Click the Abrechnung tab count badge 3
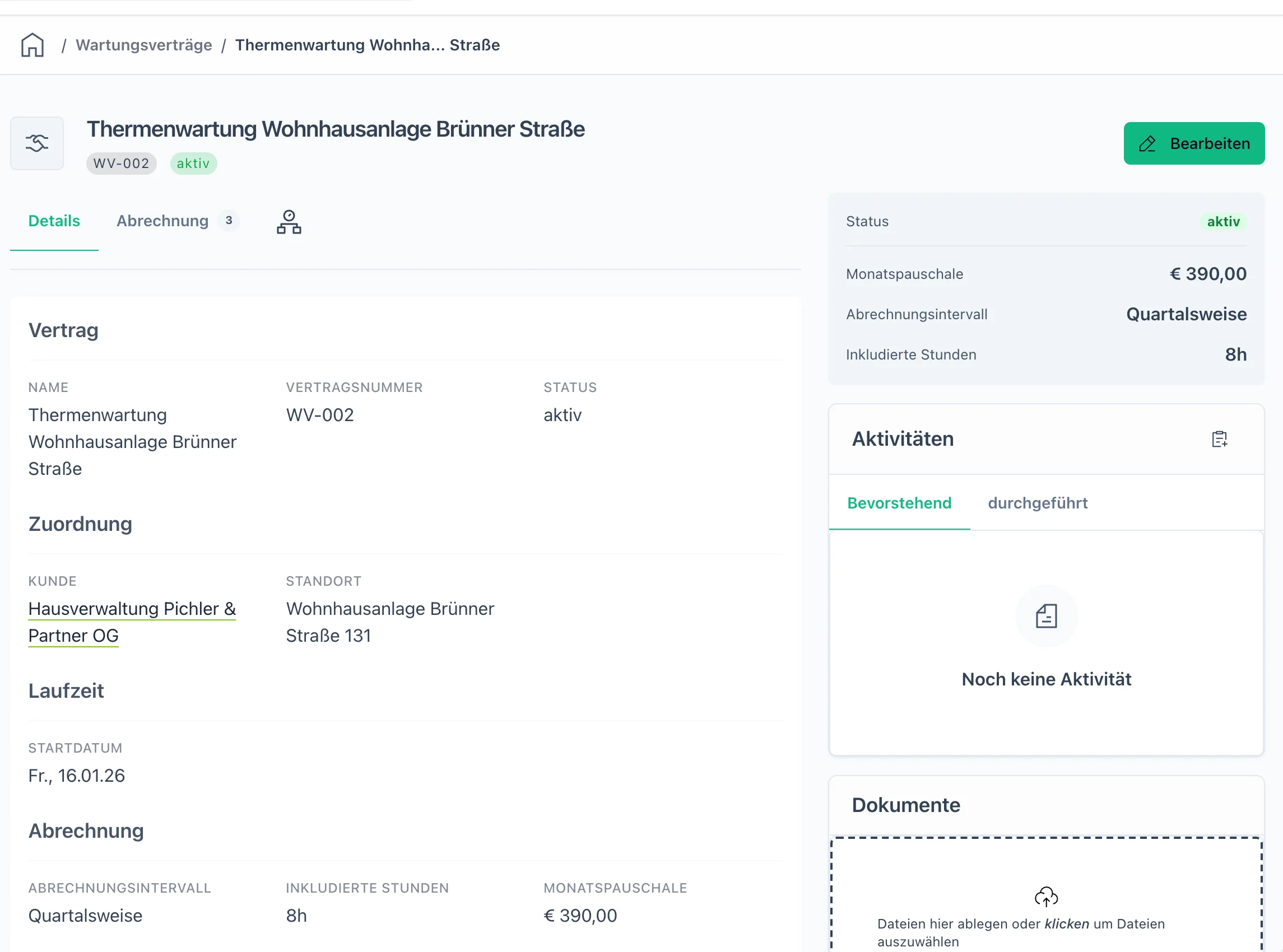The image size is (1283, 952). (x=229, y=221)
